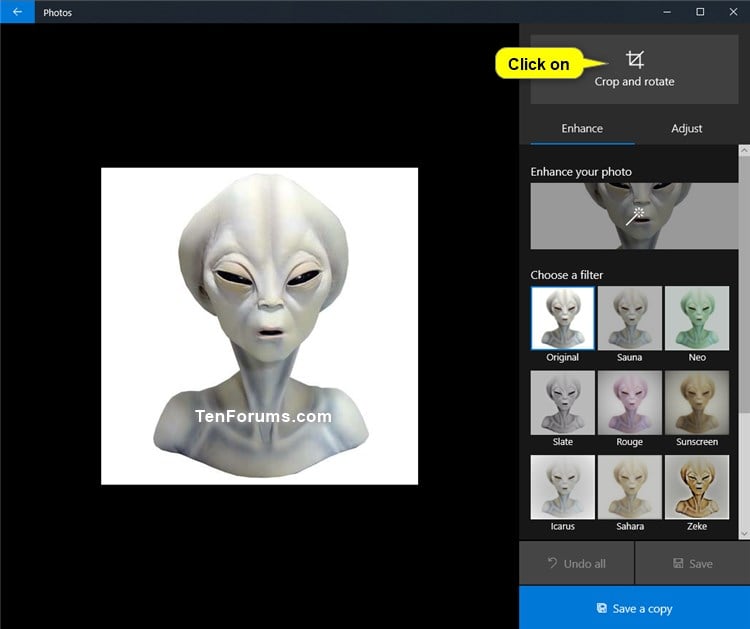Apply the Rouge filter

[629, 402]
